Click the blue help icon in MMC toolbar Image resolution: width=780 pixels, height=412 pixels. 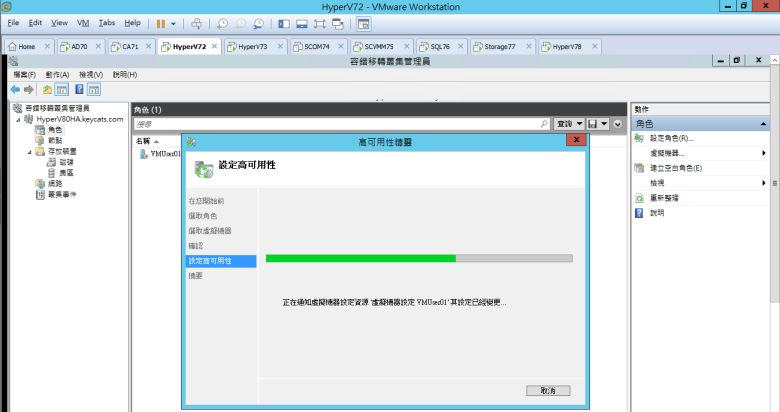pyautogui.click(x=79, y=89)
